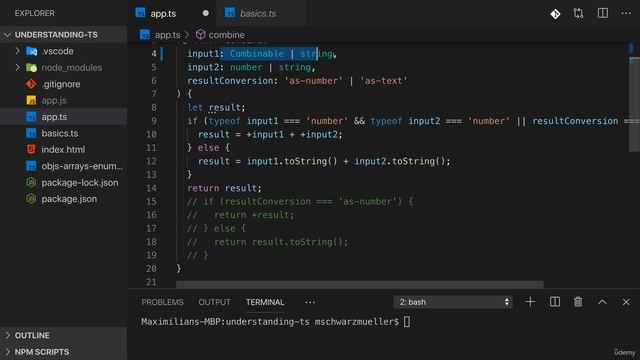Click the 'Combinable' type on line 4
640x360 pixels.
pyautogui.click(x=257, y=53)
